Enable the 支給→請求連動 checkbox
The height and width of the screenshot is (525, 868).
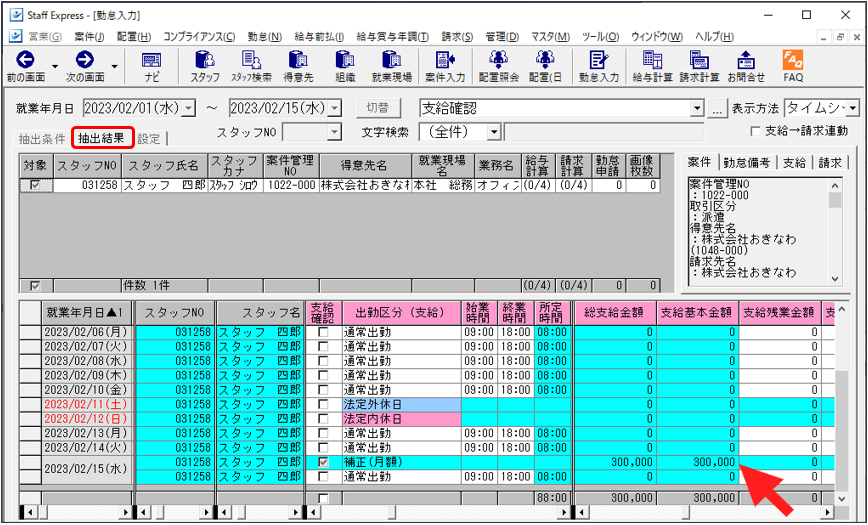[x=756, y=132]
